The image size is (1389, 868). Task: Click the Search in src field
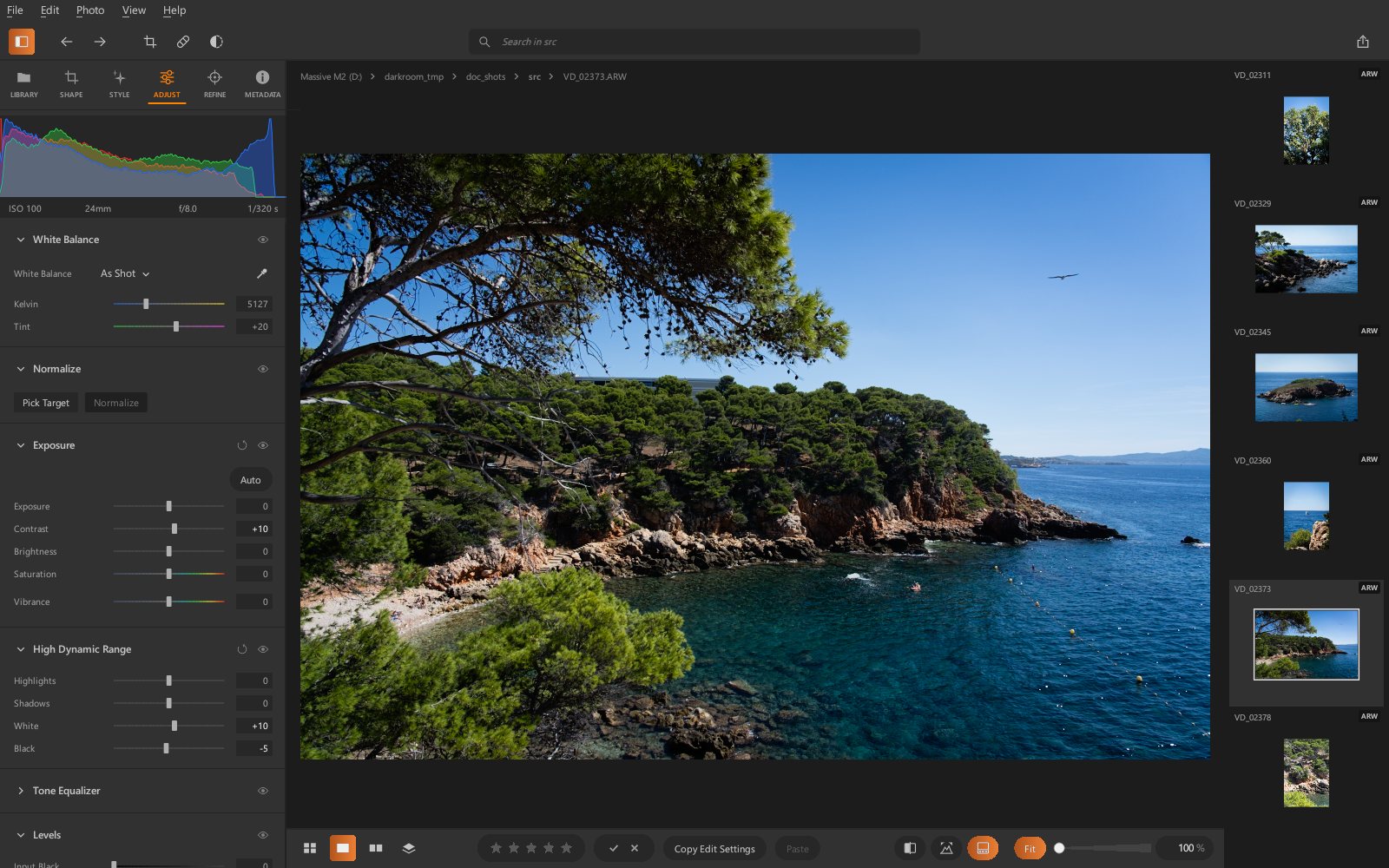click(694, 42)
